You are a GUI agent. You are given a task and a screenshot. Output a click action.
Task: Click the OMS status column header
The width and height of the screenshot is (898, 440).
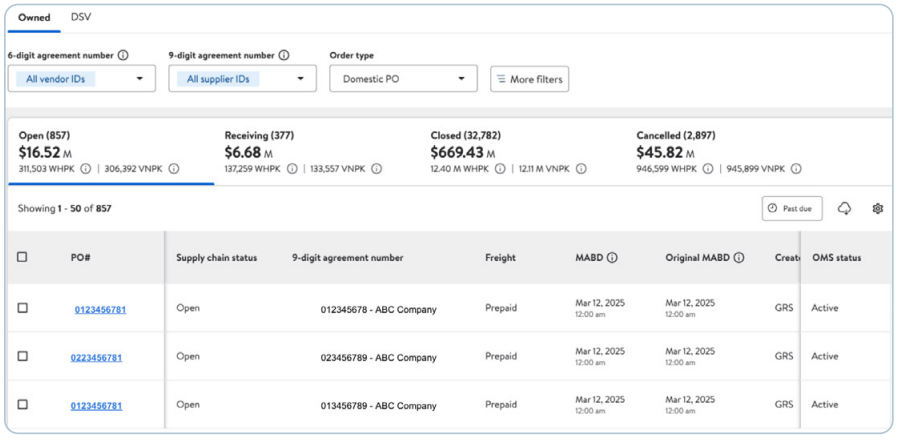[836, 258]
